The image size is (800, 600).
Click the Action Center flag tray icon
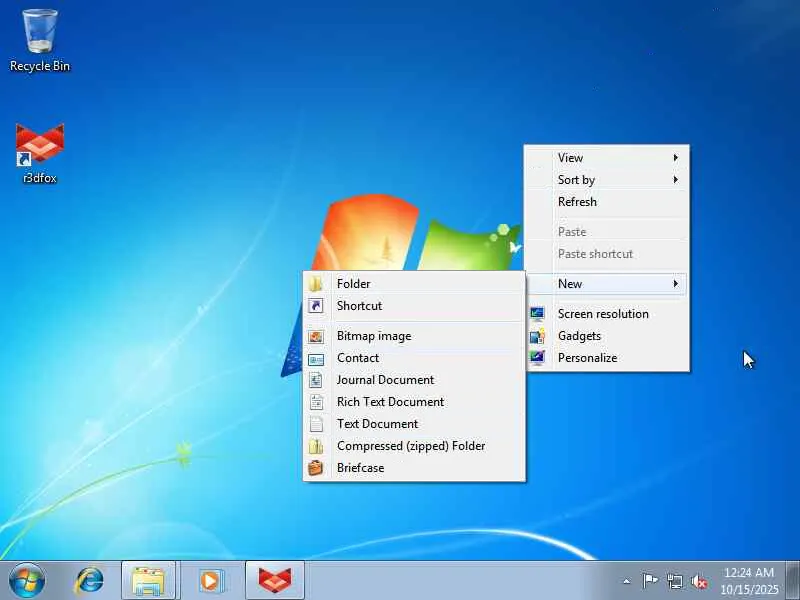[649, 581]
